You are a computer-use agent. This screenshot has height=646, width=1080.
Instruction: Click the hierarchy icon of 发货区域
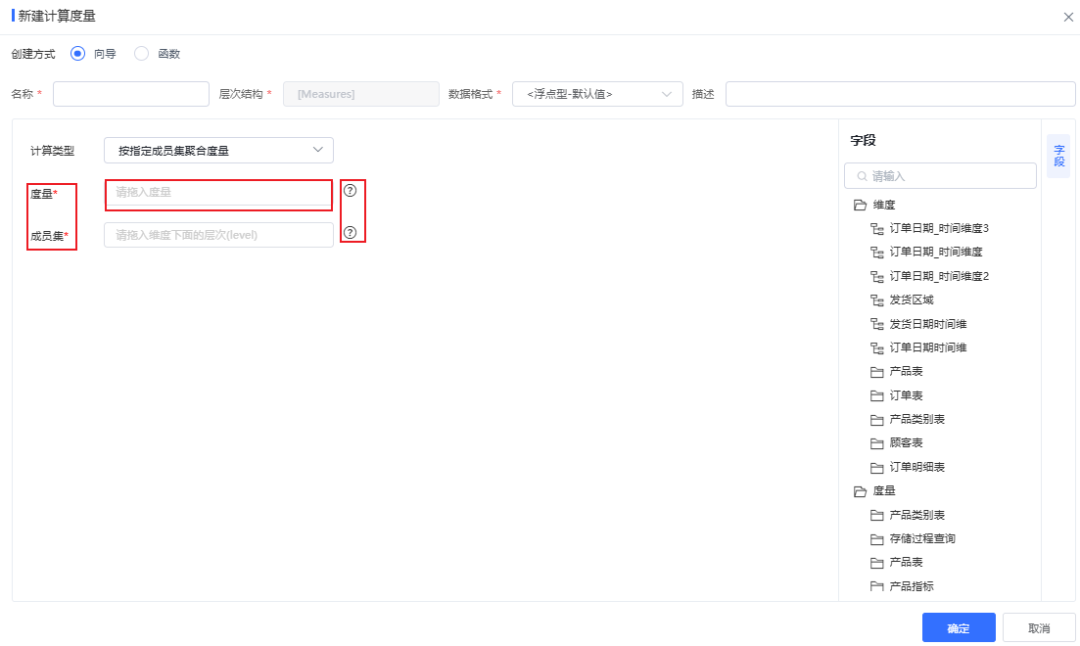click(877, 300)
